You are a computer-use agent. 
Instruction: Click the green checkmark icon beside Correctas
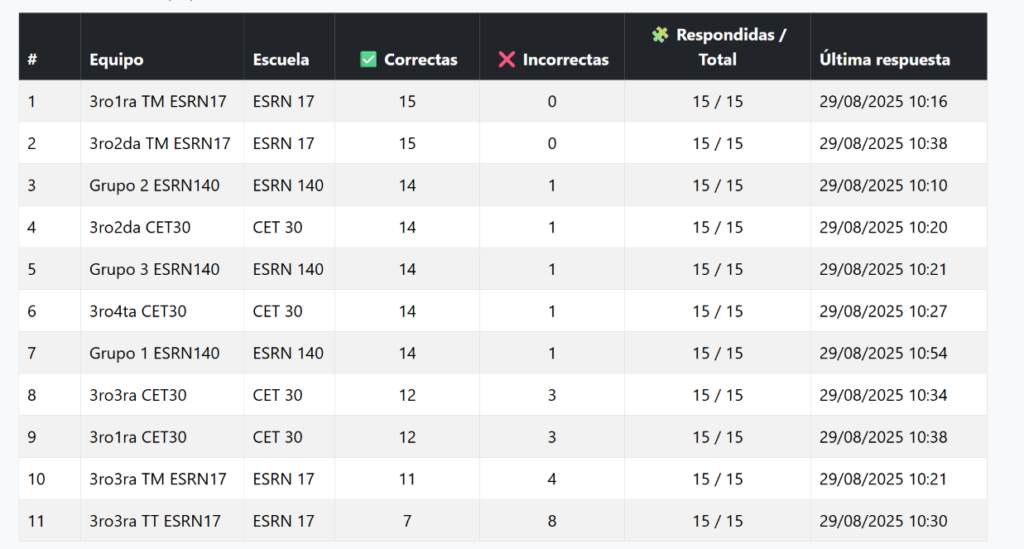coord(368,60)
